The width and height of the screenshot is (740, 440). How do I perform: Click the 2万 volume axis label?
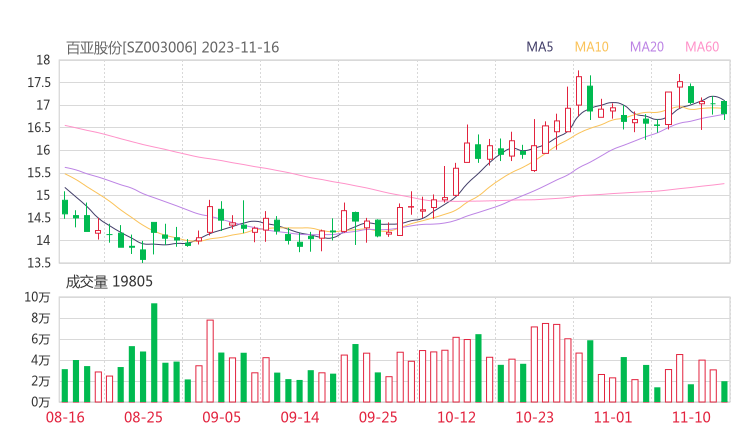40,381
